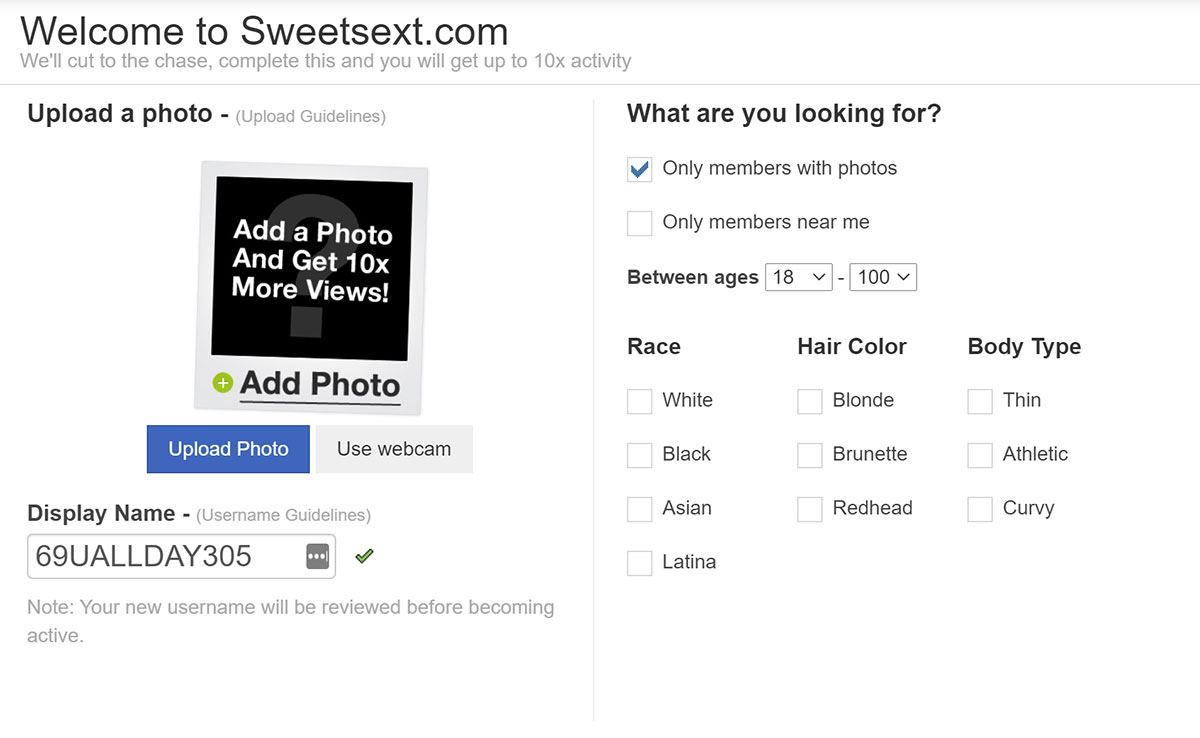Enable Only members near me
Image resolution: width=1200 pixels, height=738 pixels.
(639, 223)
